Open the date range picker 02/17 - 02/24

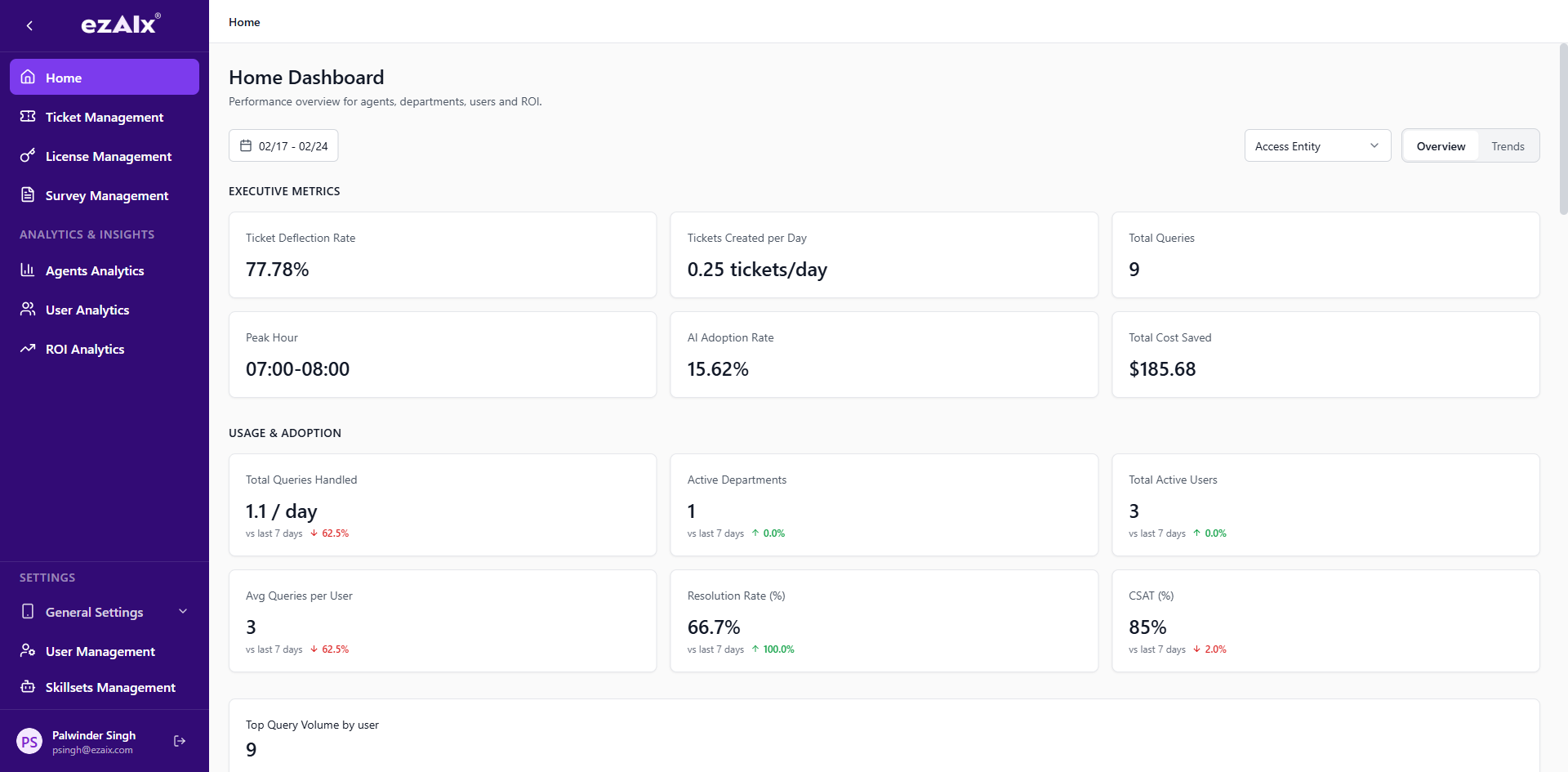(283, 145)
